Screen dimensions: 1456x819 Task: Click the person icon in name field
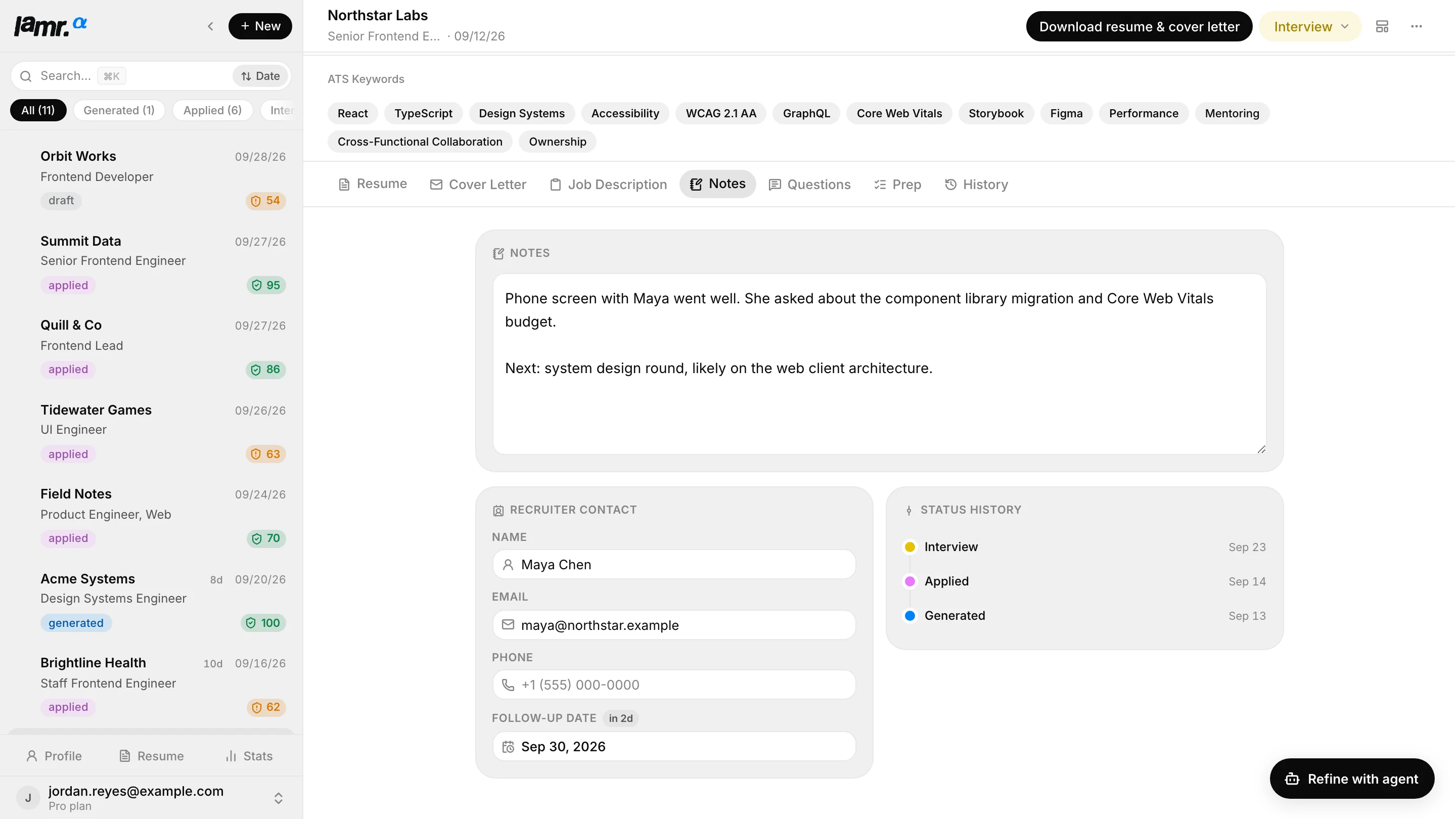coord(508,565)
